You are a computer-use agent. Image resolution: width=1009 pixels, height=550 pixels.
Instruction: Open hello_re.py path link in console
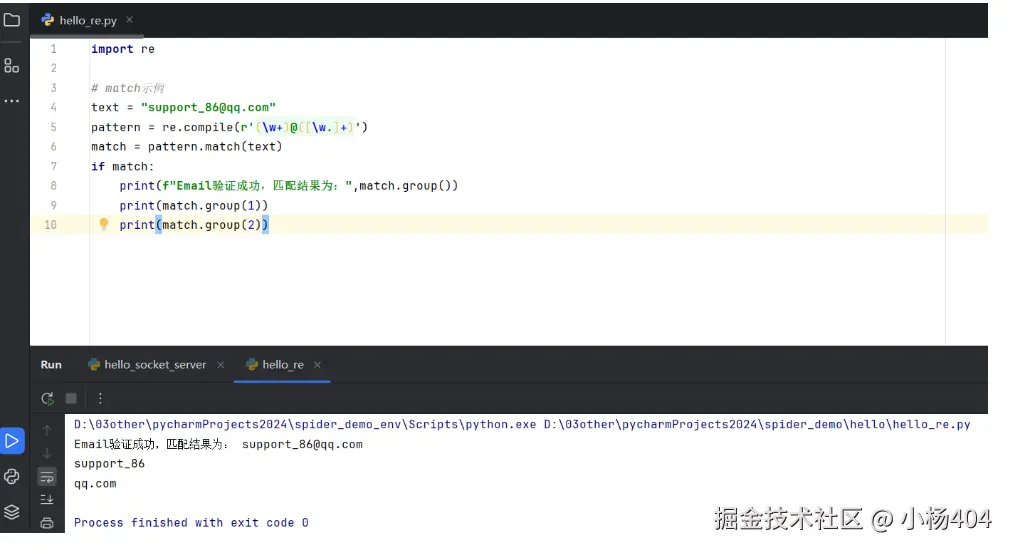(x=757, y=425)
